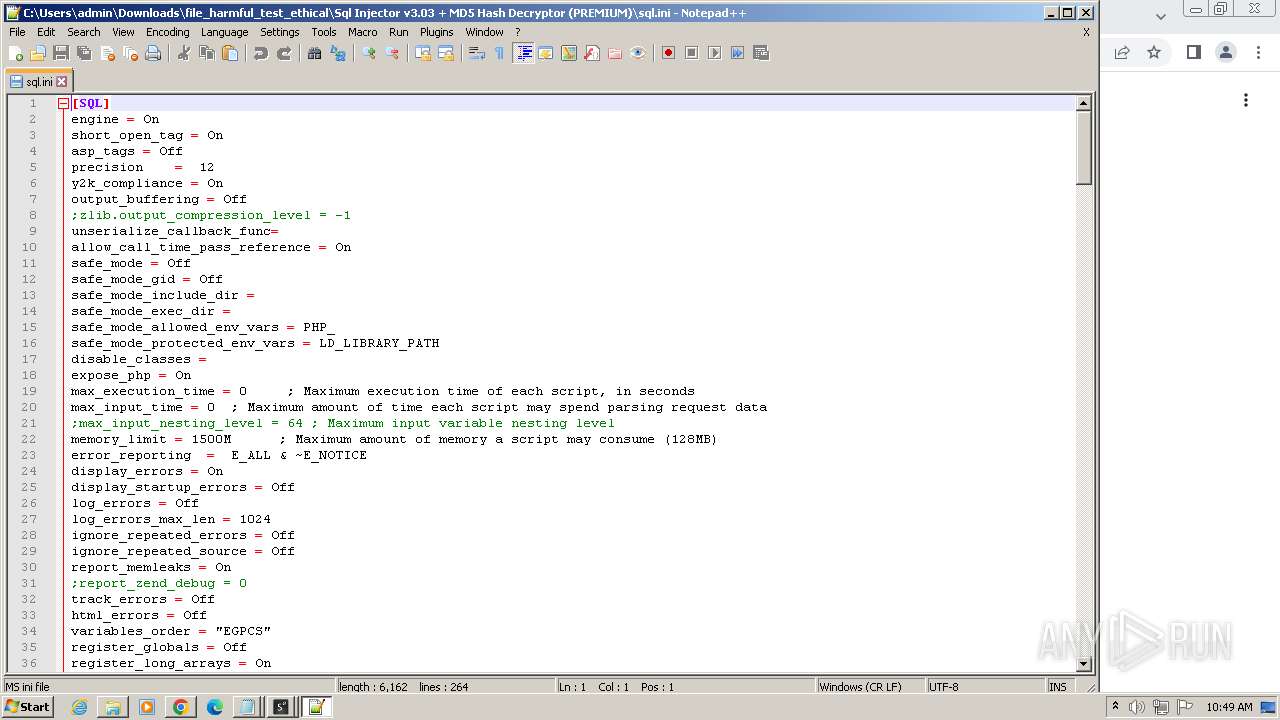
Task: Click the UTF-8 encoding status field
Action: tap(984, 687)
